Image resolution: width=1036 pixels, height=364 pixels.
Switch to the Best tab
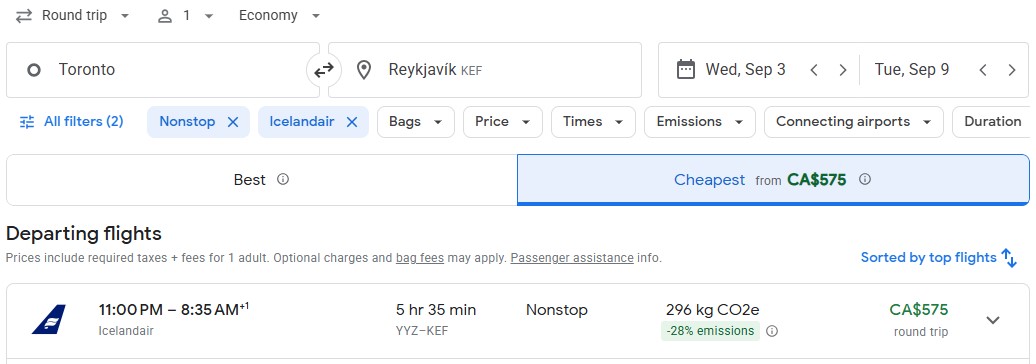point(262,180)
